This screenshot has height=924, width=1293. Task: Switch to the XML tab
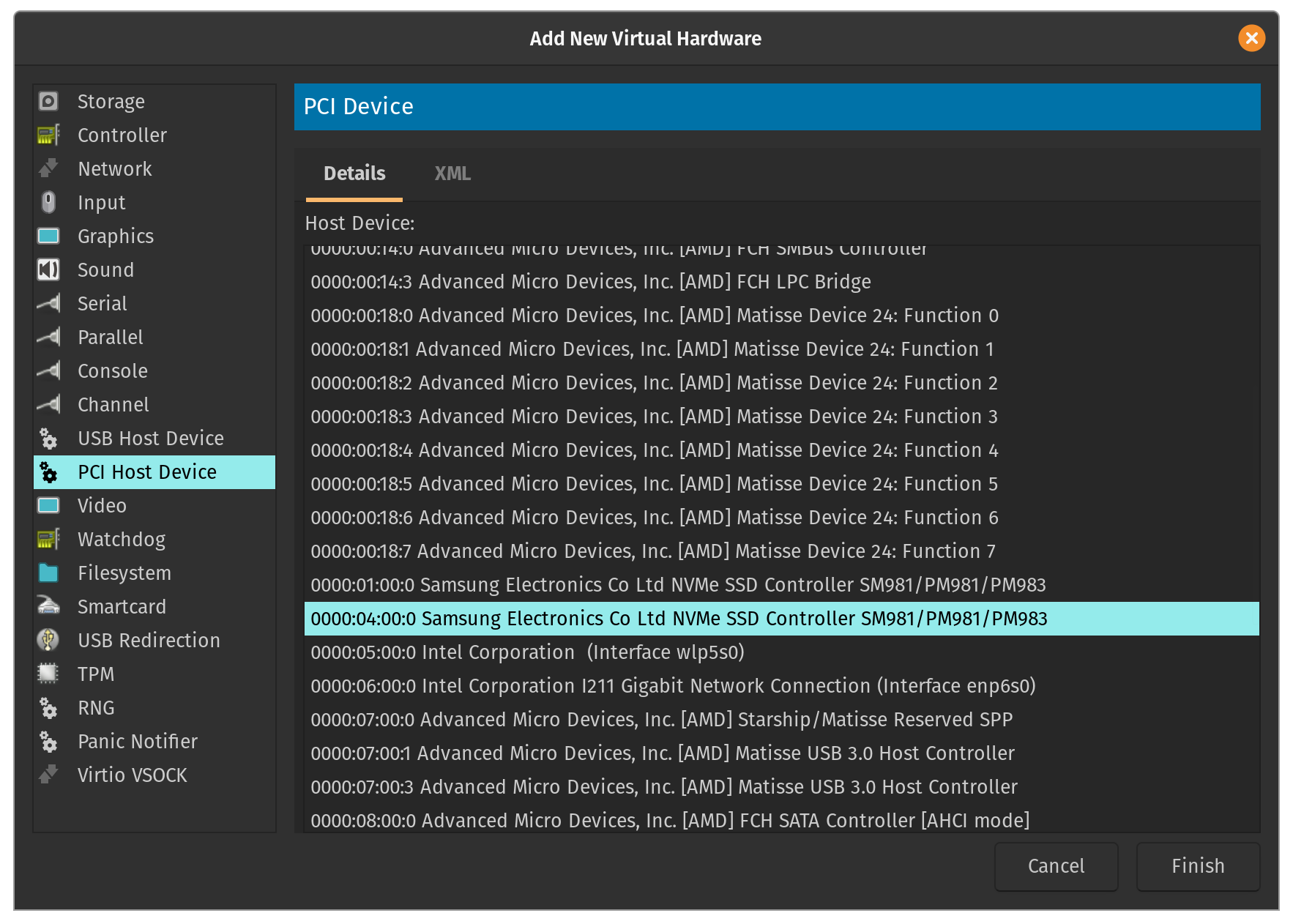tap(452, 174)
